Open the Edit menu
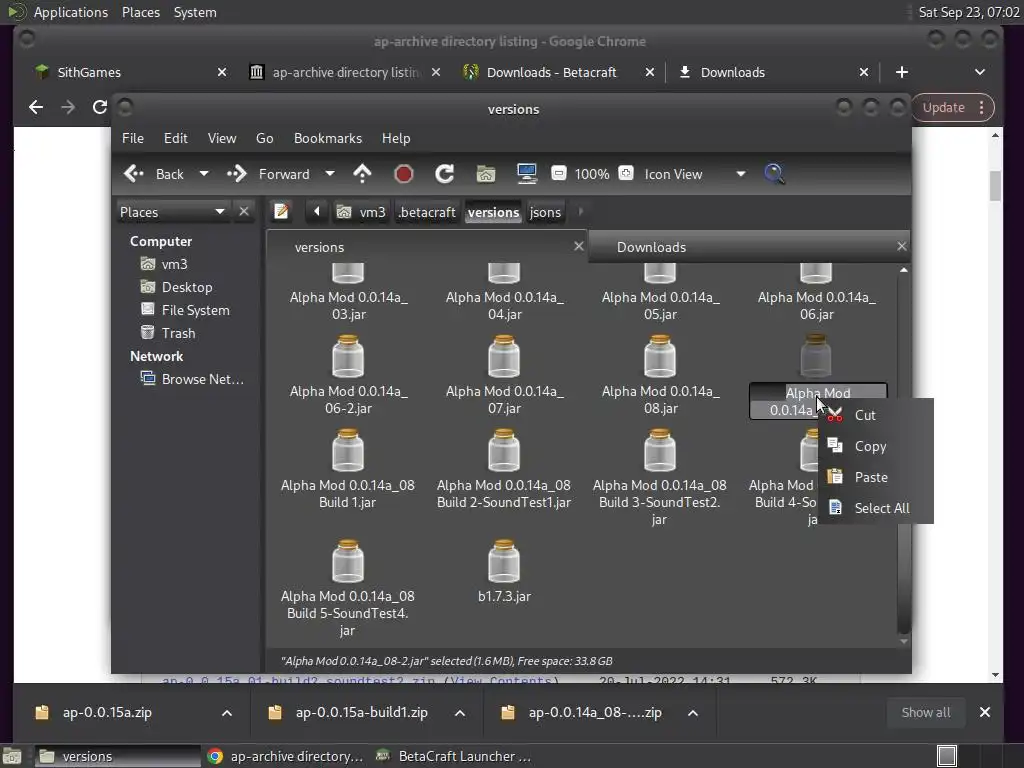The width and height of the screenshot is (1024, 768). tap(176, 138)
